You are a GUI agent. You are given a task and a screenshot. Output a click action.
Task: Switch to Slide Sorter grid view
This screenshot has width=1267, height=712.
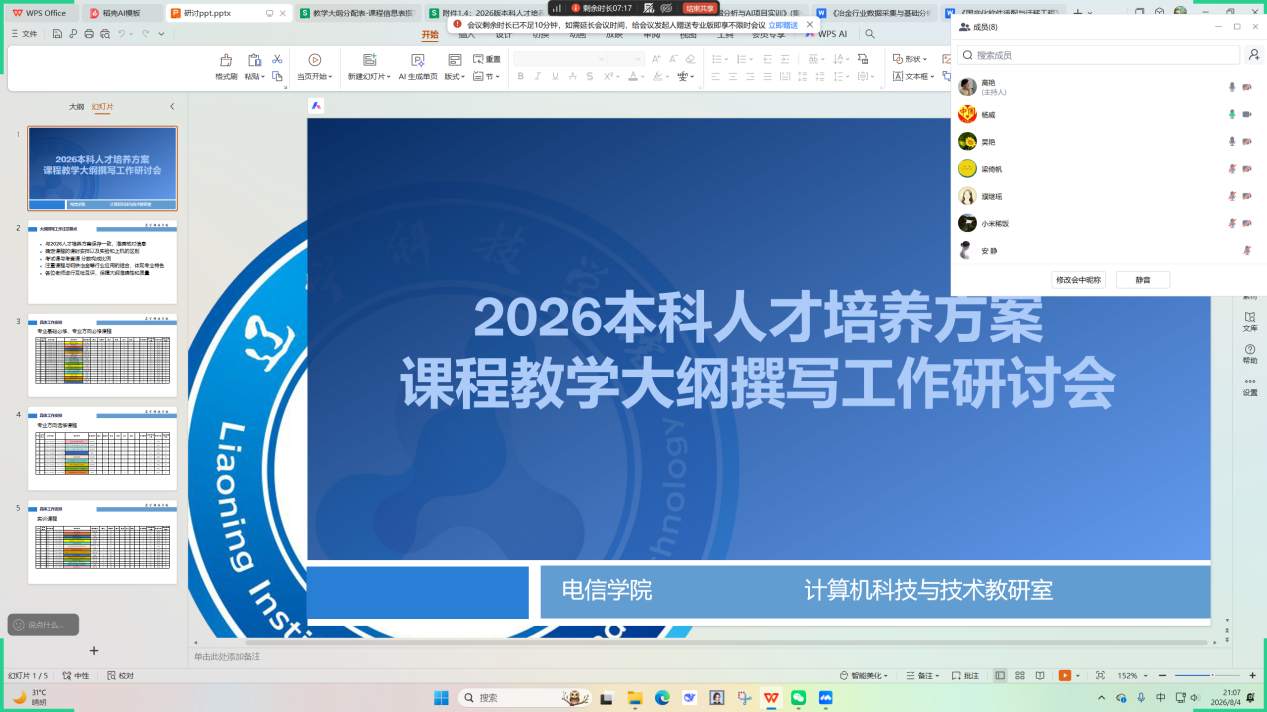[x=1021, y=676]
